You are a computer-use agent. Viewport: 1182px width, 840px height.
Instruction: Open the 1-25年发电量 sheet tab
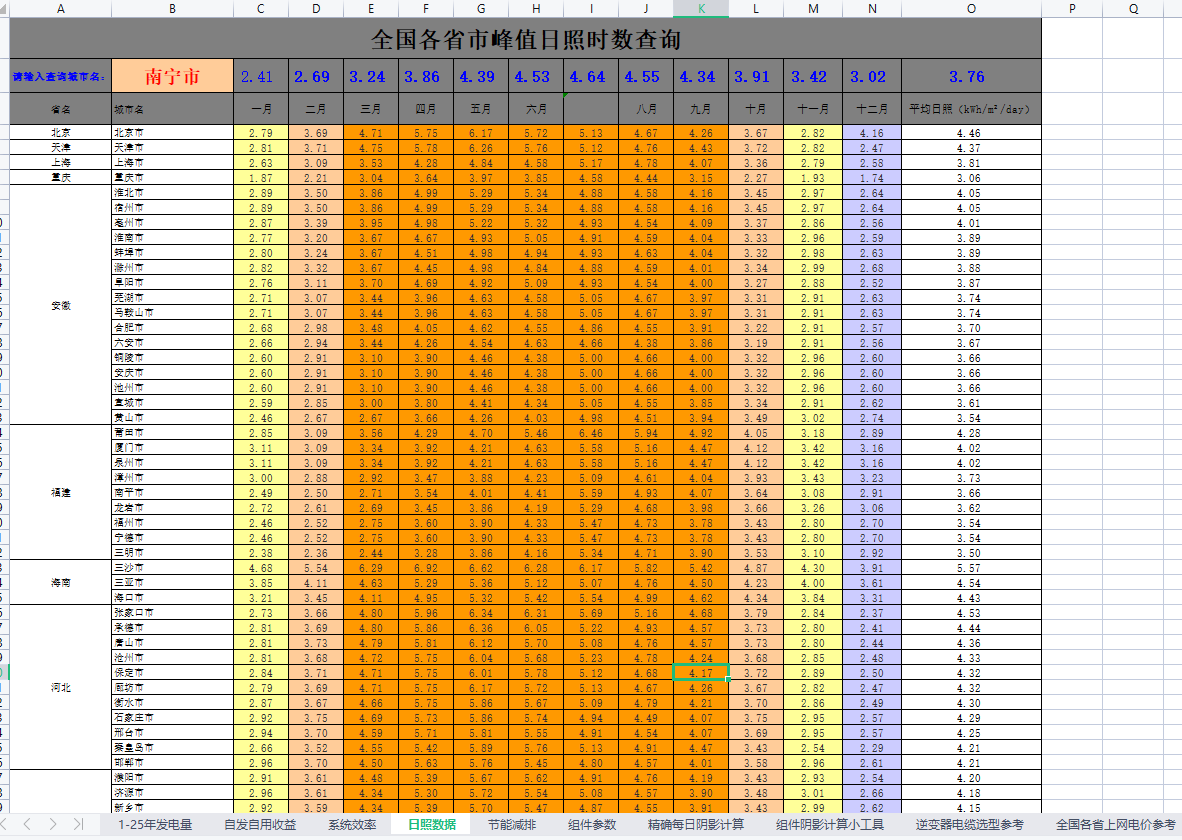point(155,825)
